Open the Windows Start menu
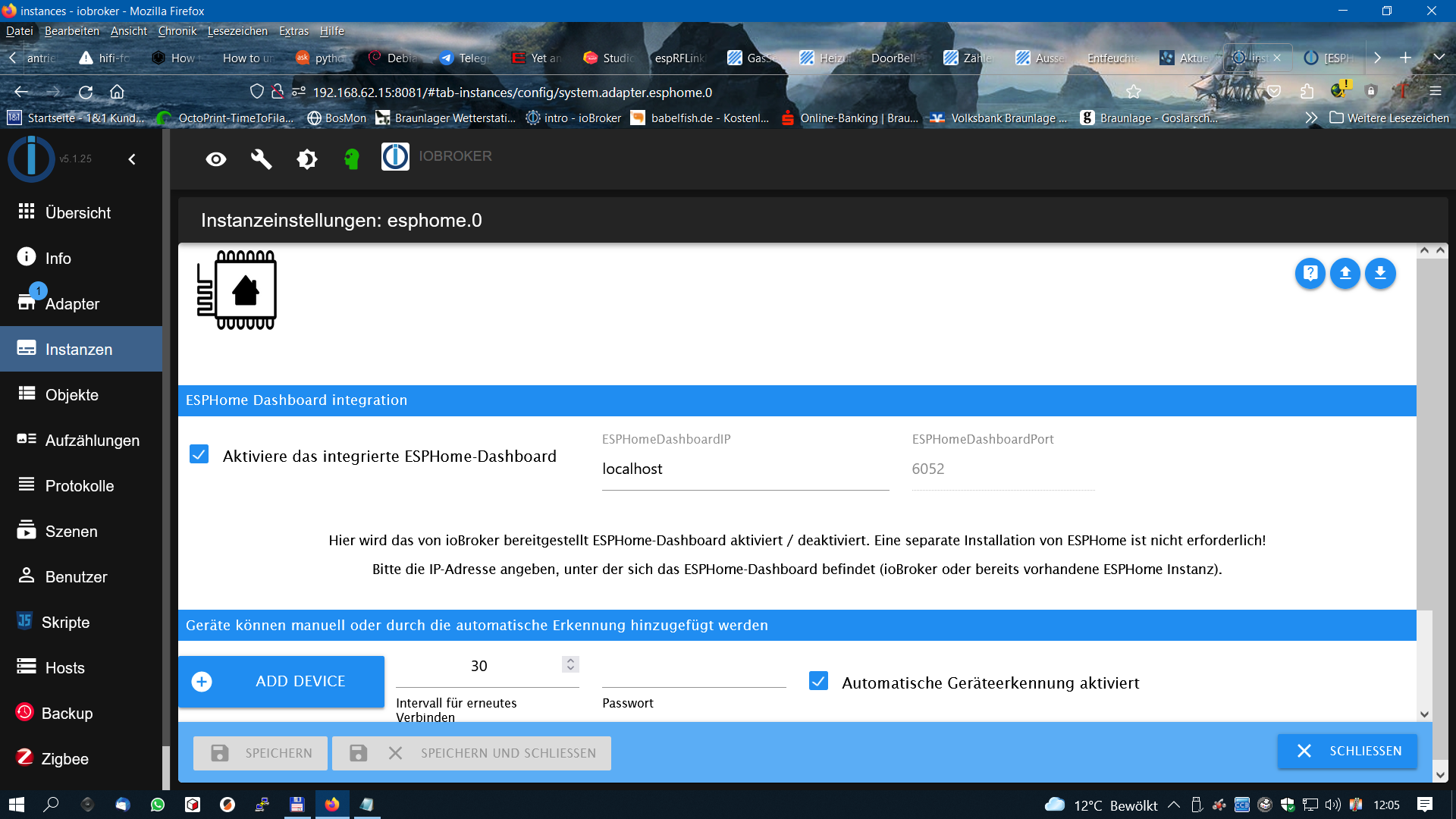This screenshot has width=1456, height=819. (x=16, y=805)
